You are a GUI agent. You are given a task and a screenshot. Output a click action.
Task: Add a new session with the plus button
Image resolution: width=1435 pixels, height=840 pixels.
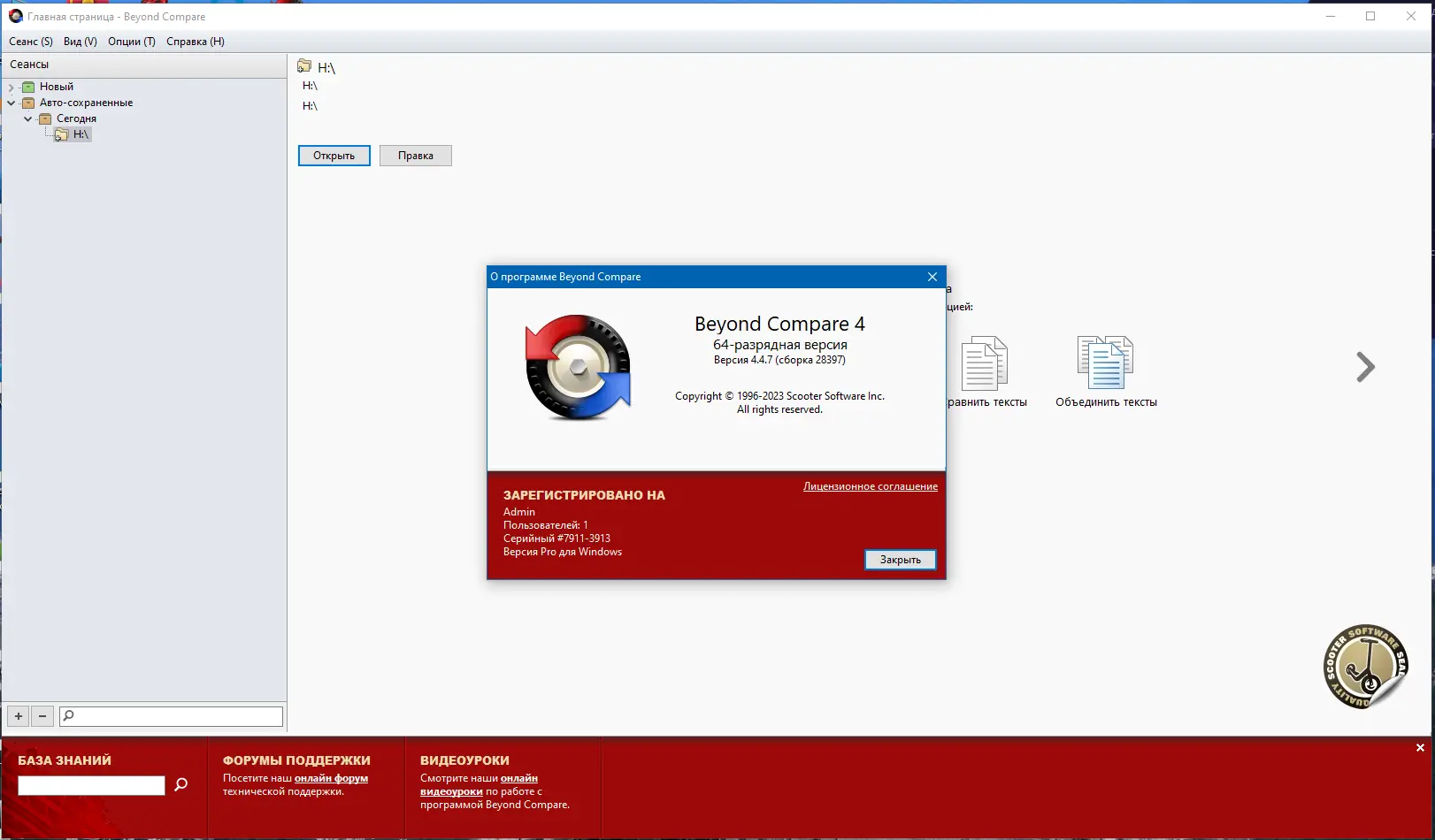[x=19, y=716]
